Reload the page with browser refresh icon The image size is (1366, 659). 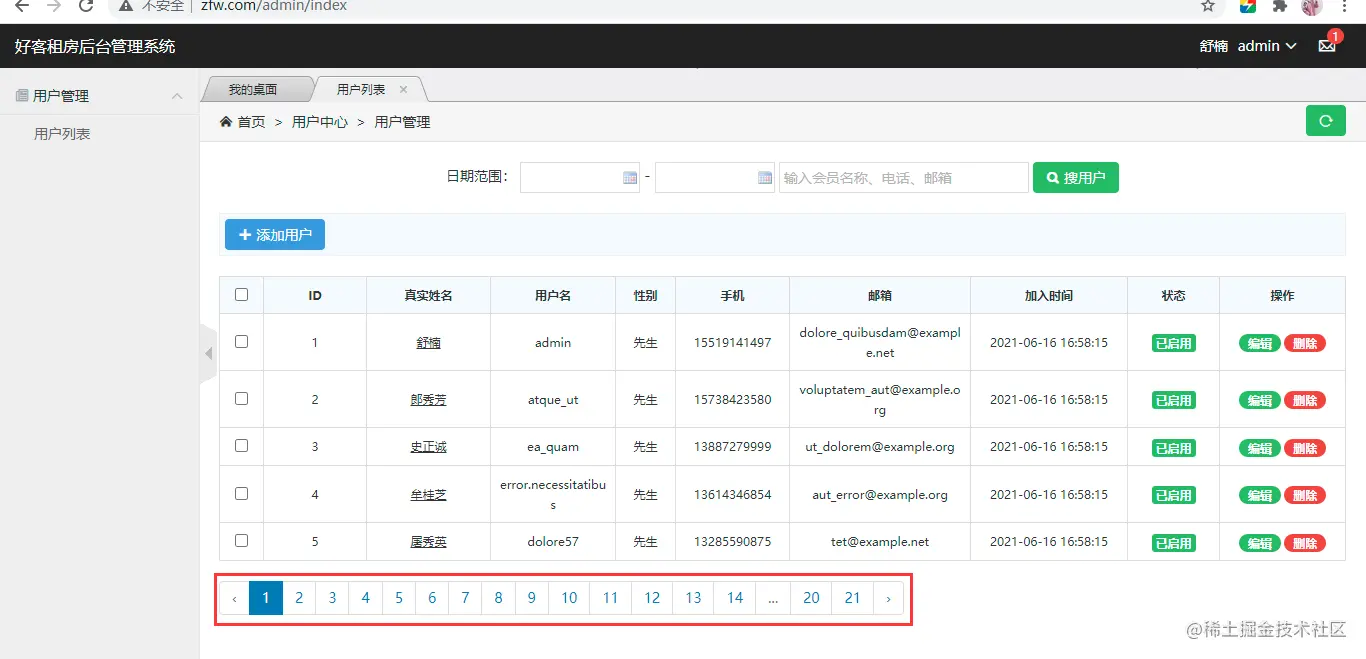click(86, 6)
